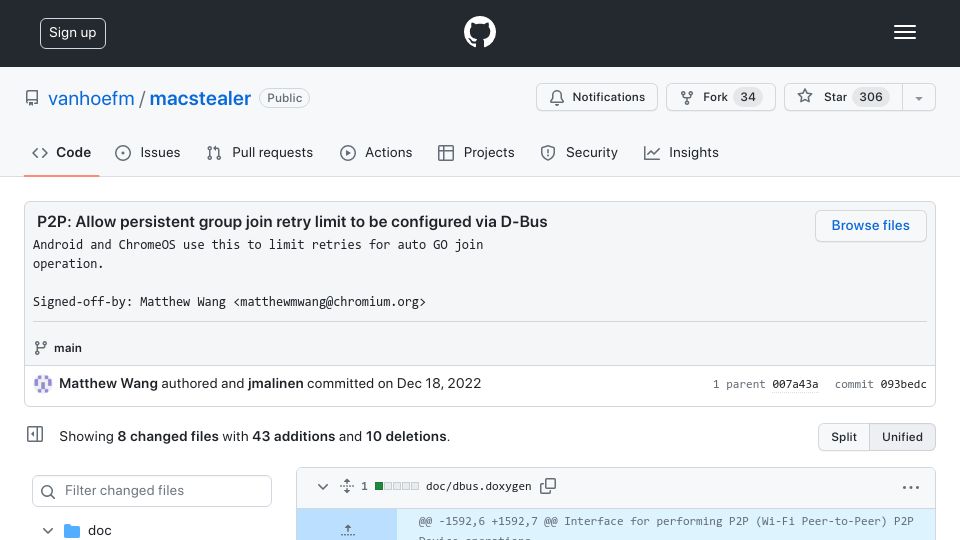This screenshot has height=540, width=960.
Task: Click the Public visibility badge
Action: 284,98
